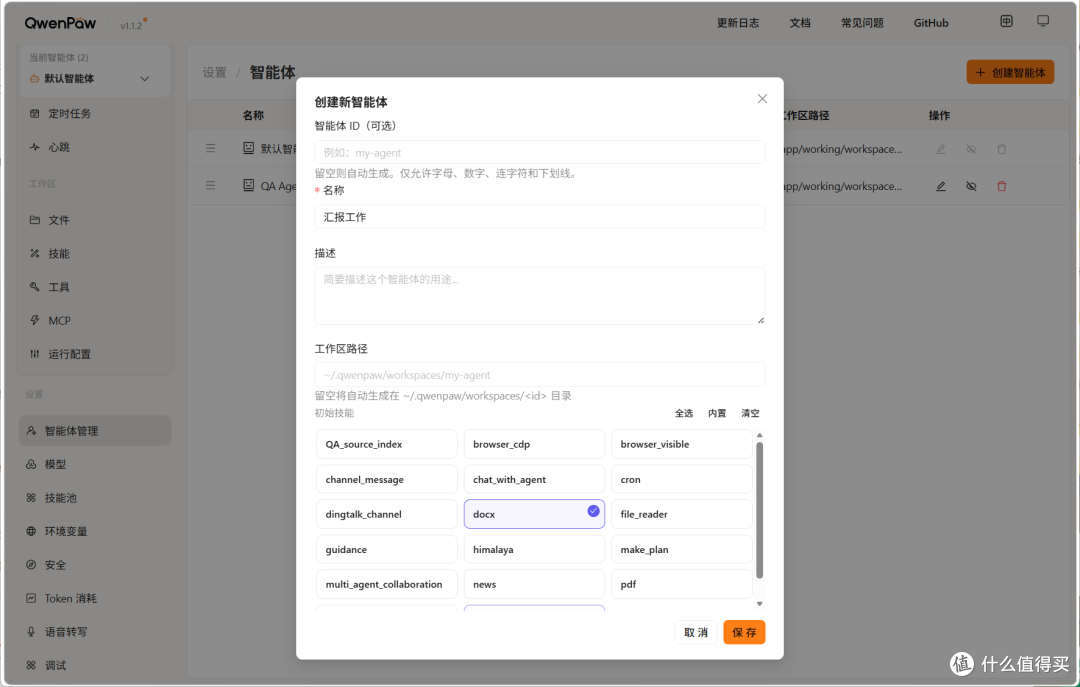Image resolution: width=1080 pixels, height=687 pixels.
Task: Click the 取消 cancel button
Action: tap(696, 632)
